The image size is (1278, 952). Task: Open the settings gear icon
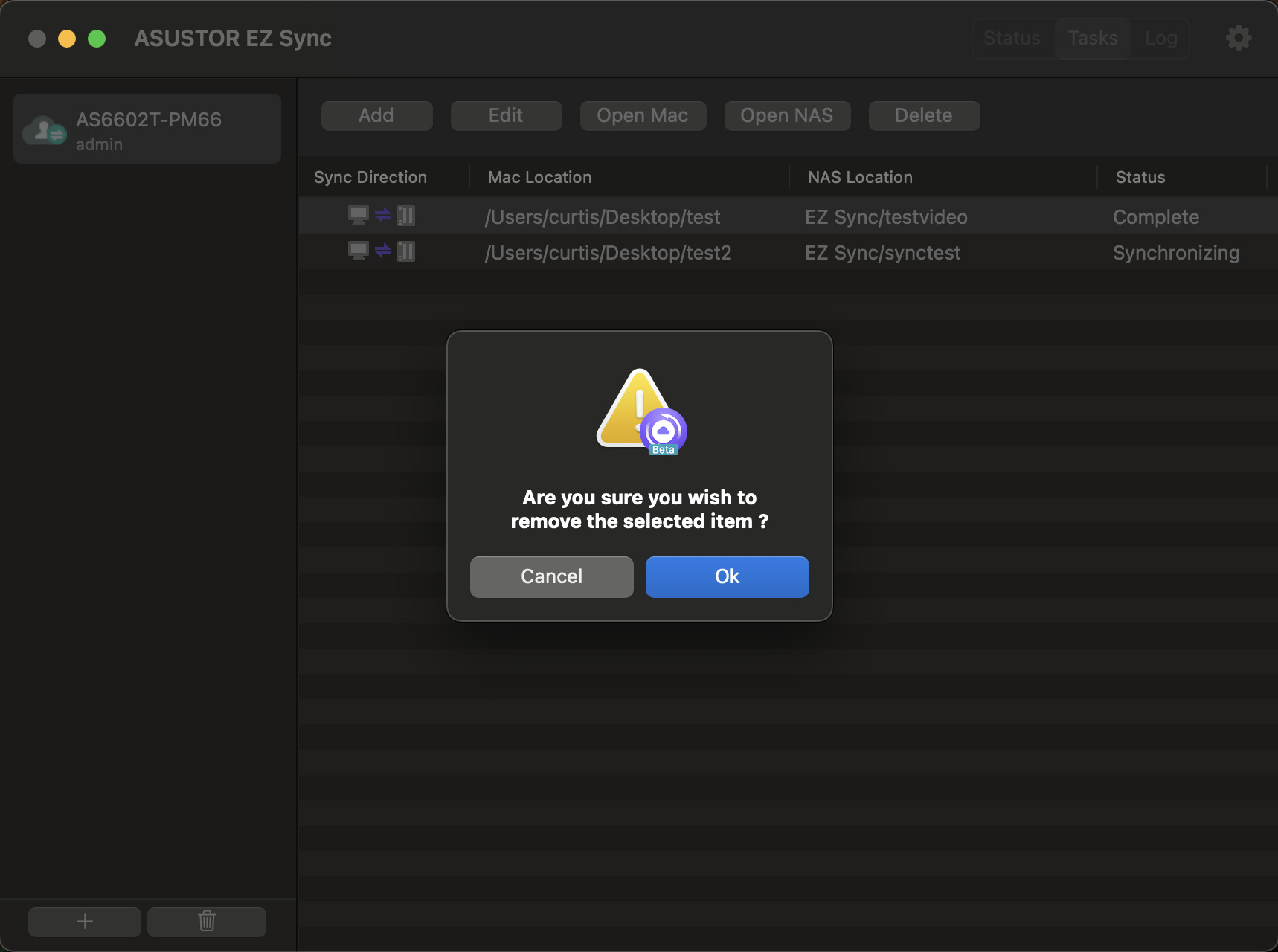tap(1239, 38)
